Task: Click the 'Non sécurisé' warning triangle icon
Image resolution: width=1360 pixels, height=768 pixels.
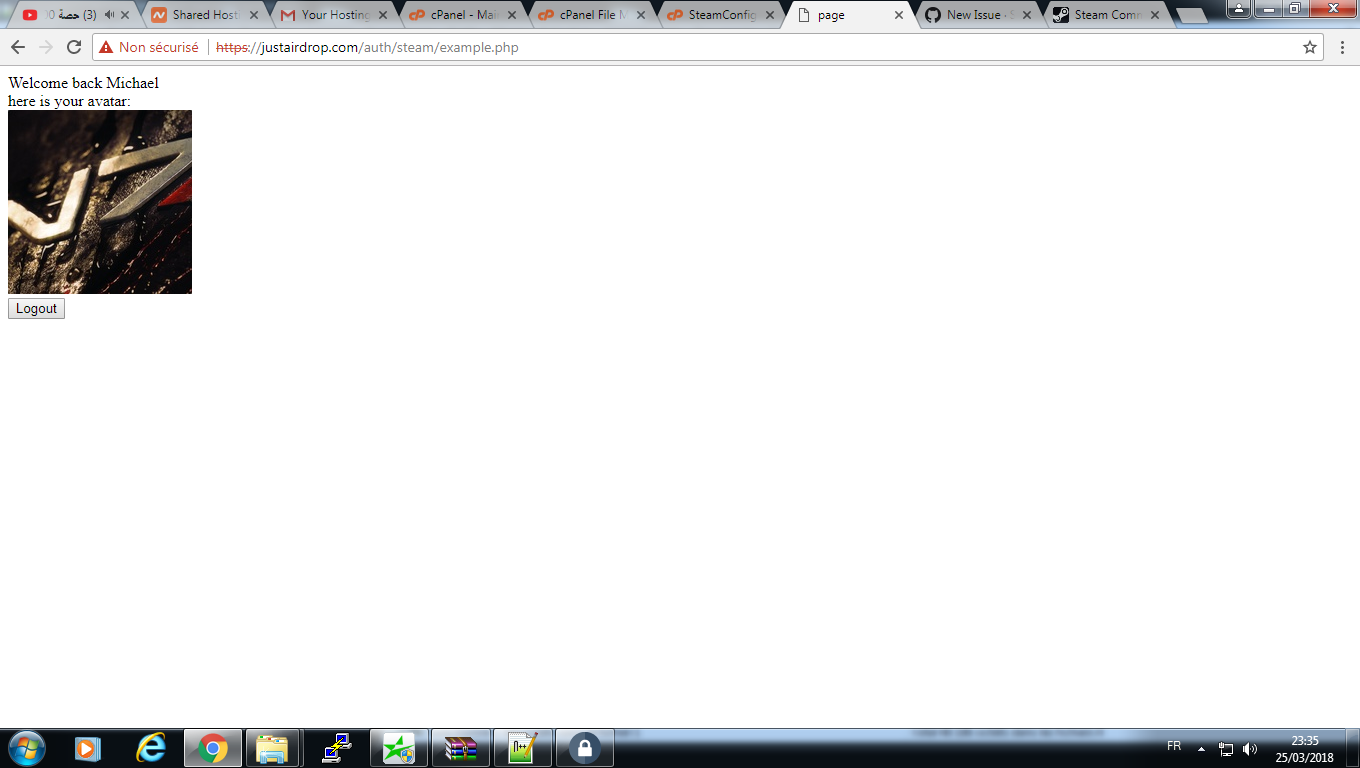Action: click(106, 47)
